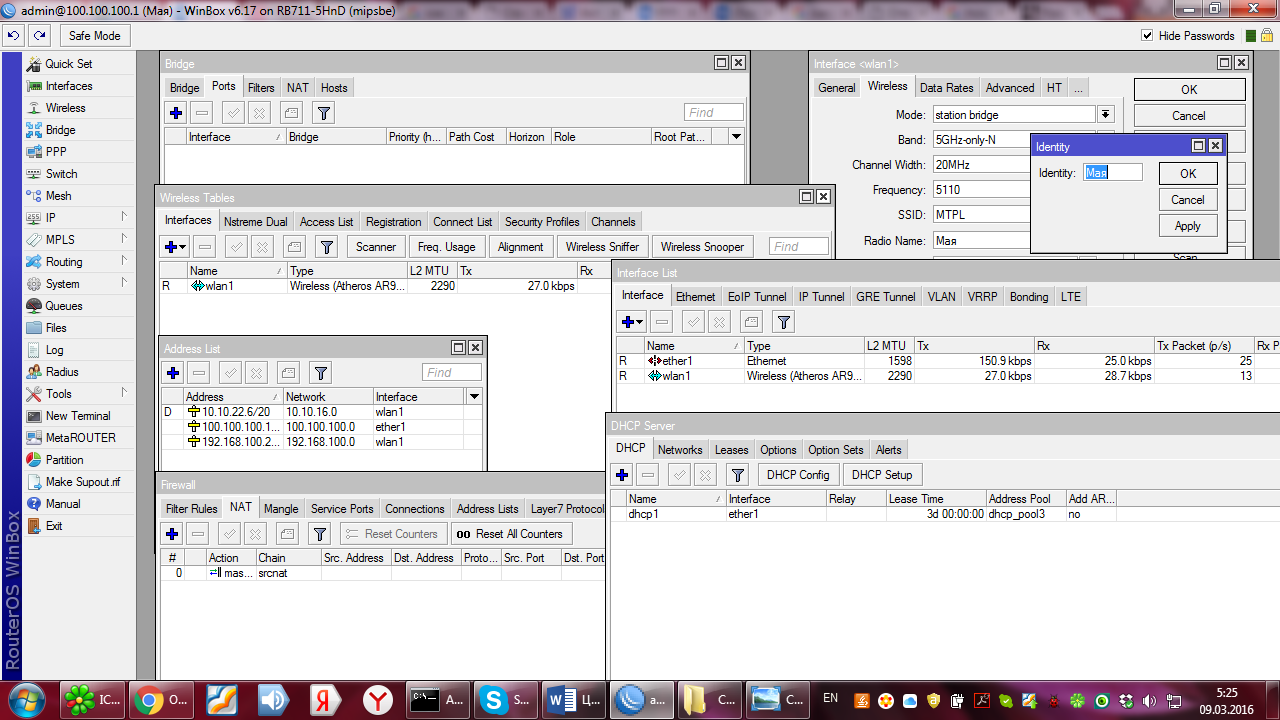Click the filter icon in DHCP Server toolbar
The image size is (1280, 720).
737,475
